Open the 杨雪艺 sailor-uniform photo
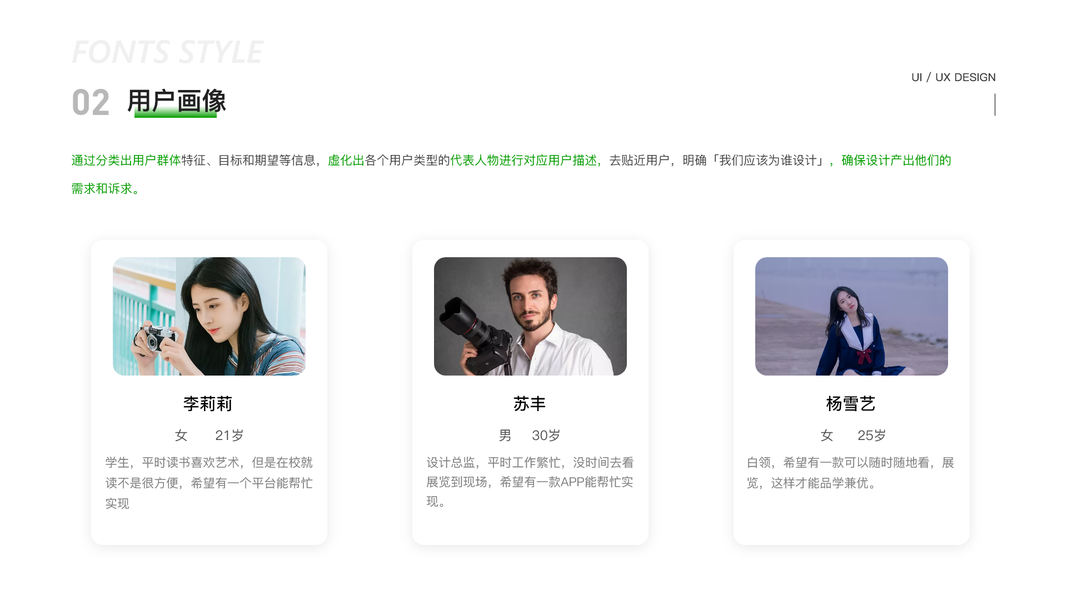 tap(851, 316)
